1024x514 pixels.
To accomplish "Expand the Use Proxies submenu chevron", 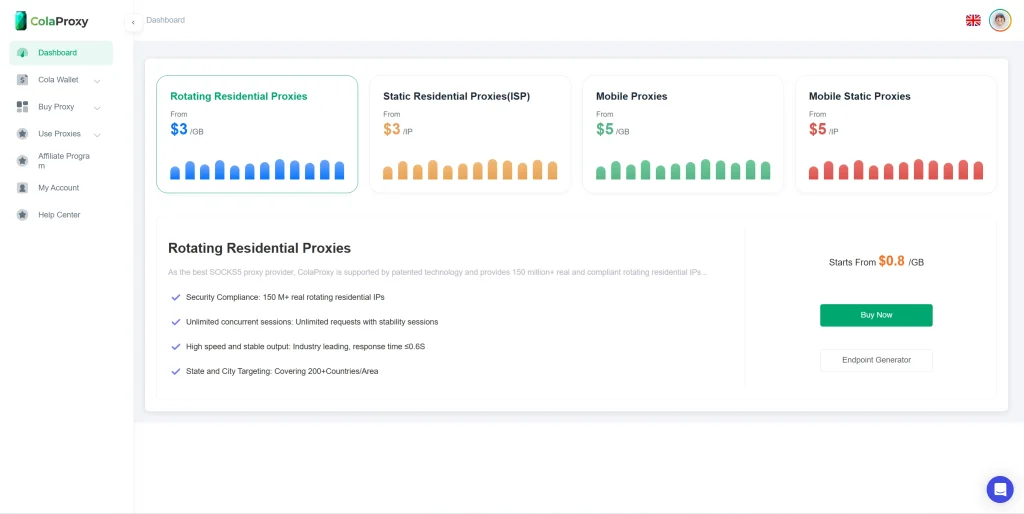I will [97, 135].
